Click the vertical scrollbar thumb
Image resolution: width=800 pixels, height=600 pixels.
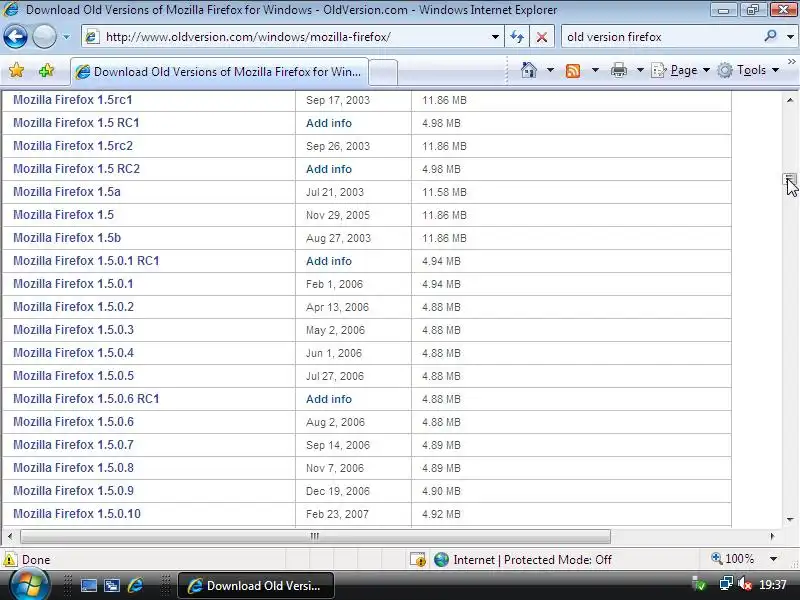tap(789, 178)
